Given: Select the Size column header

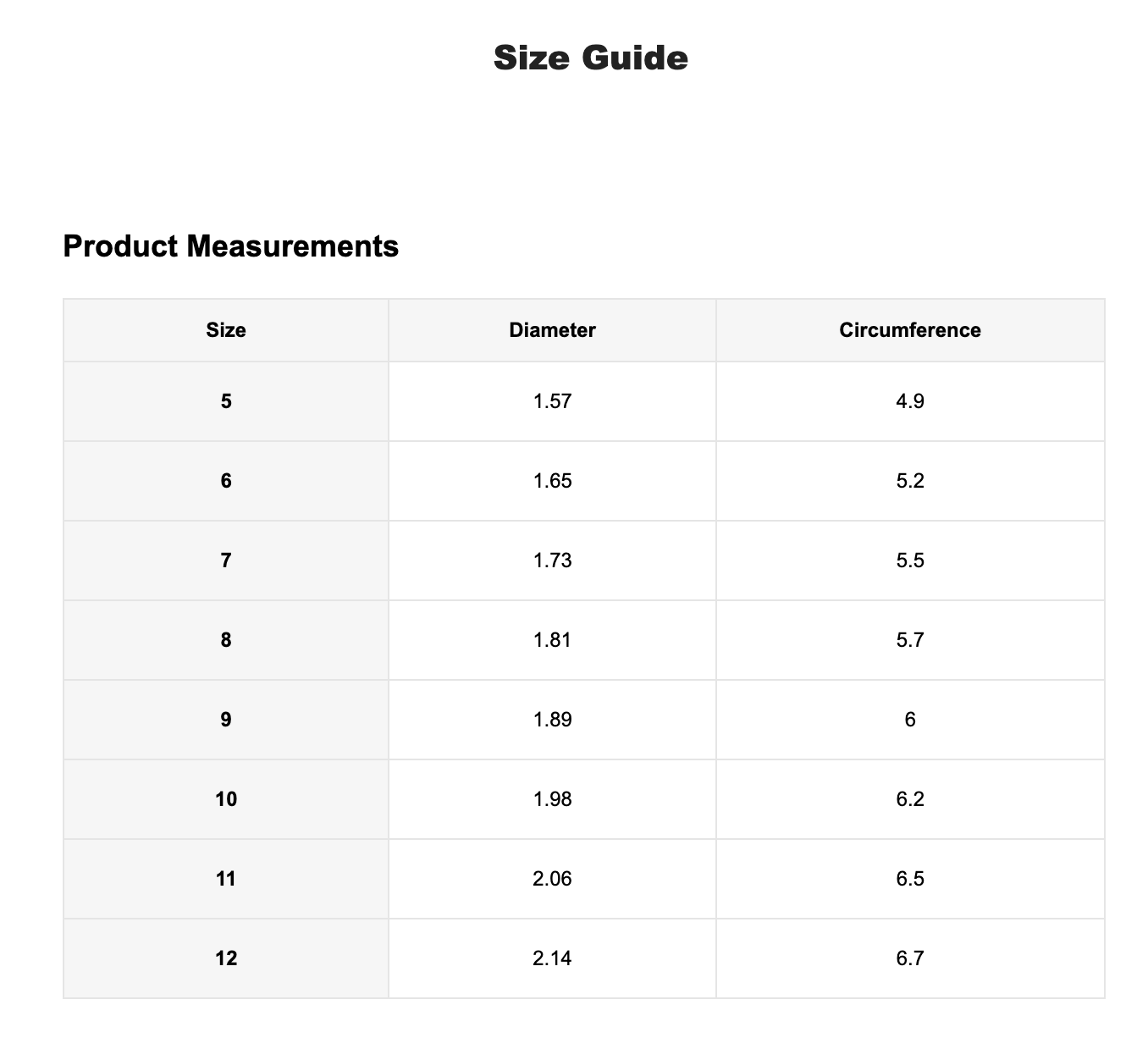Looking at the screenshot, I should 226,330.
